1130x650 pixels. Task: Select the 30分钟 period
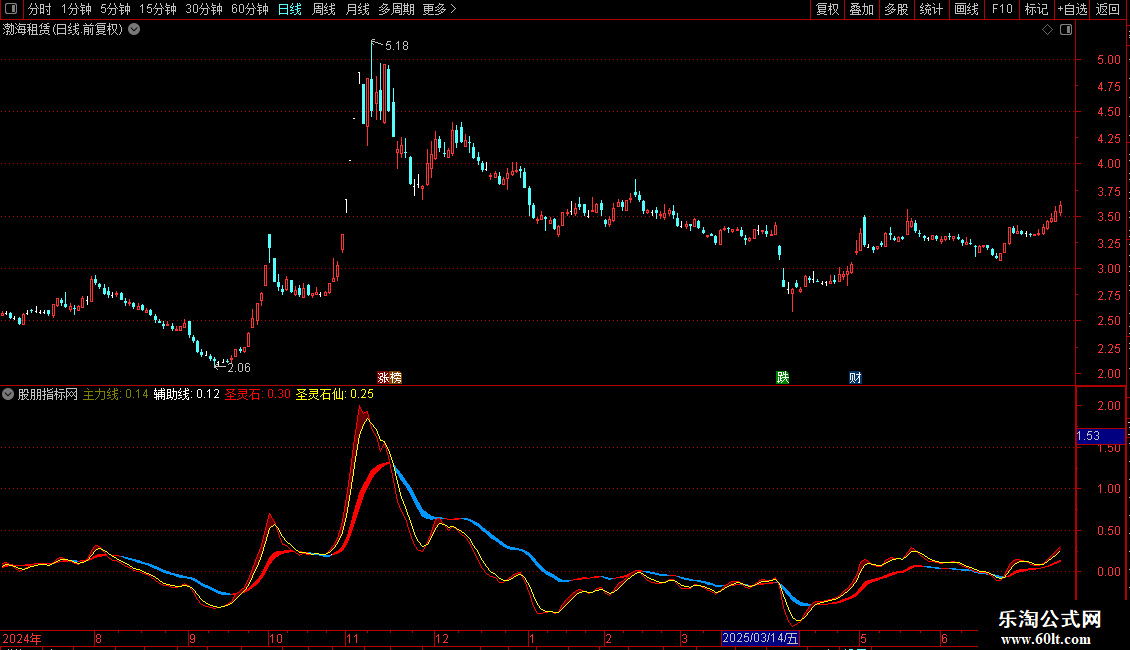click(203, 9)
